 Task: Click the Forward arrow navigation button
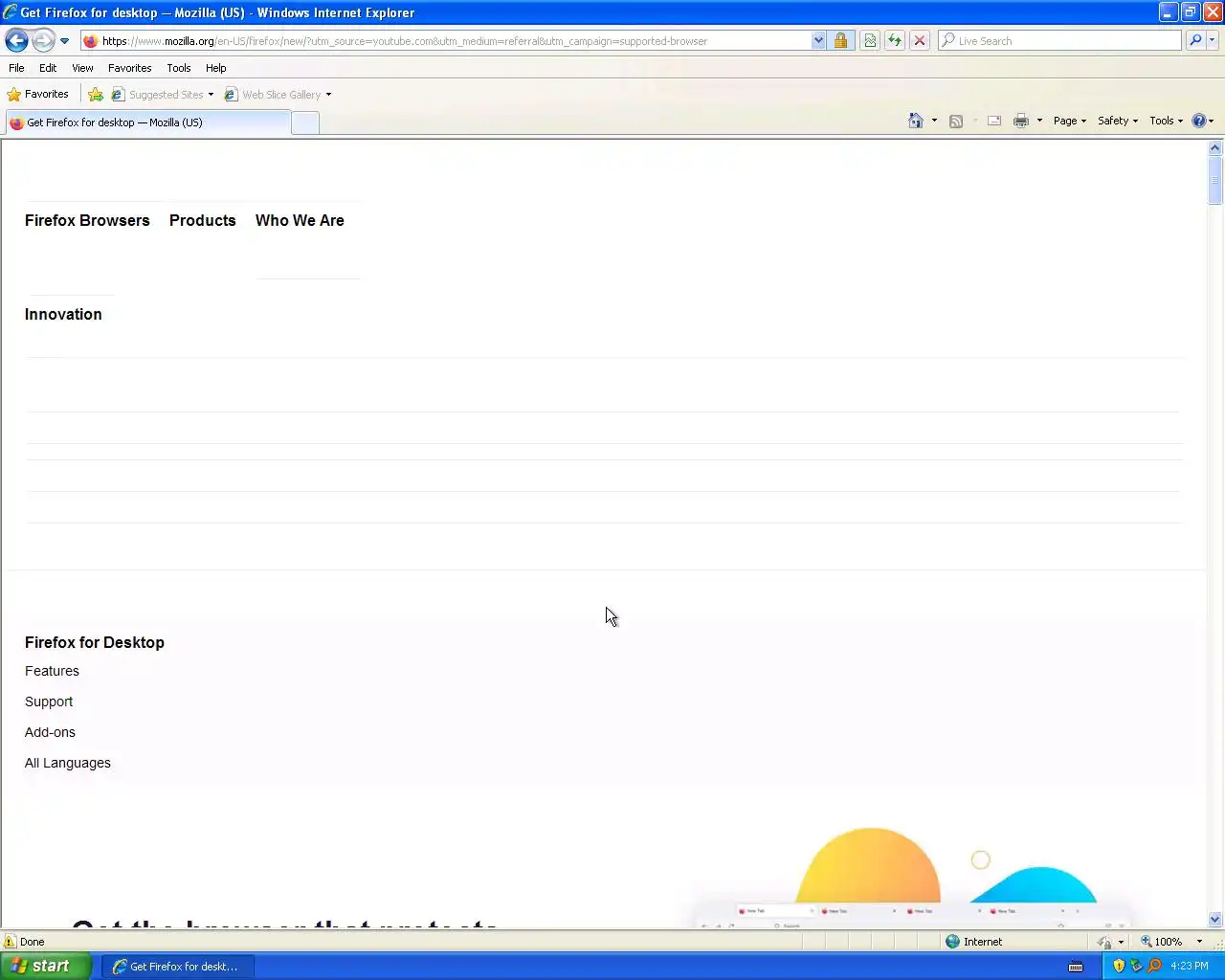[x=43, y=40]
